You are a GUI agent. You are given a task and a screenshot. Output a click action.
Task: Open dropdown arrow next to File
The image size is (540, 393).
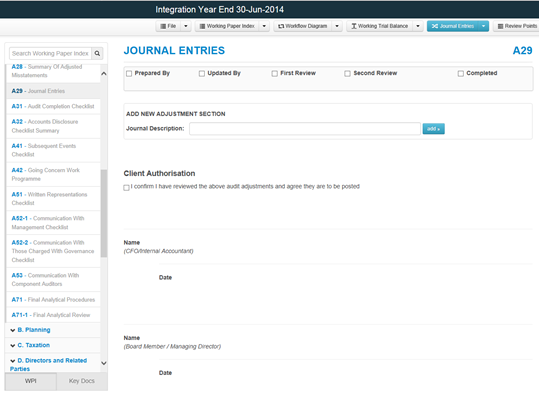point(186,26)
